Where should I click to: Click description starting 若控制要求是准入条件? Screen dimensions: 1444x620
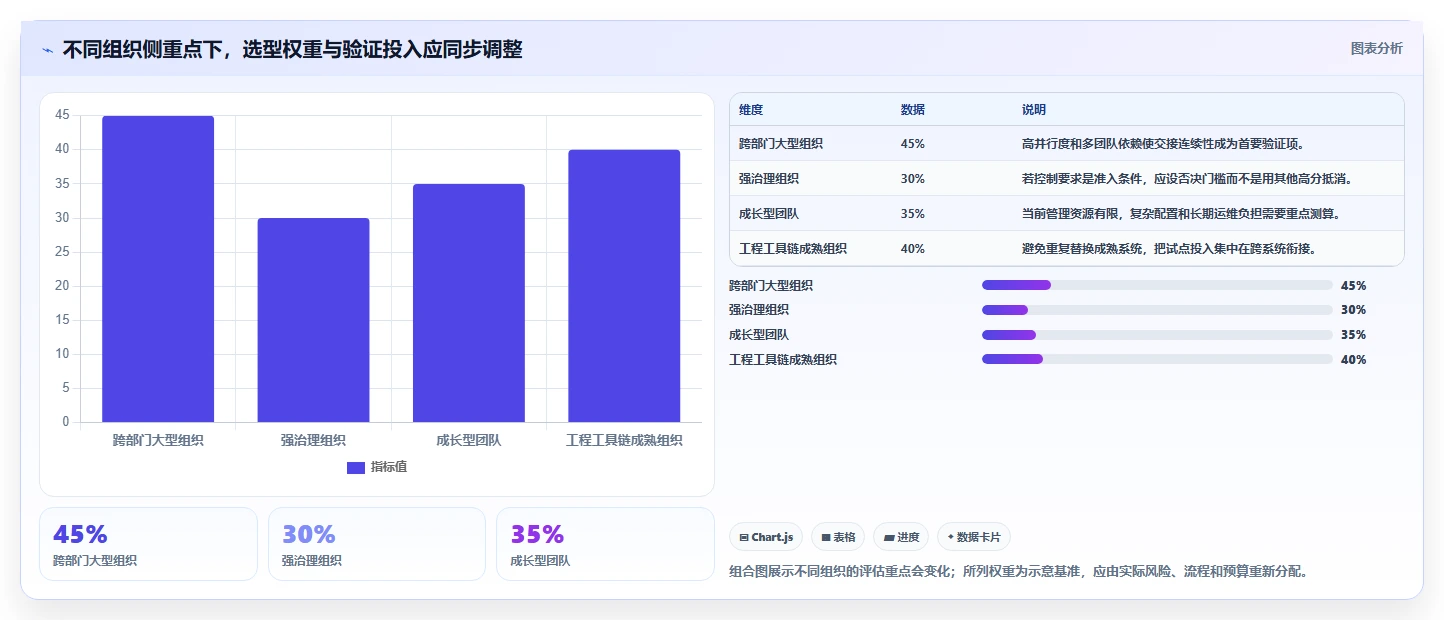[1186, 179]
